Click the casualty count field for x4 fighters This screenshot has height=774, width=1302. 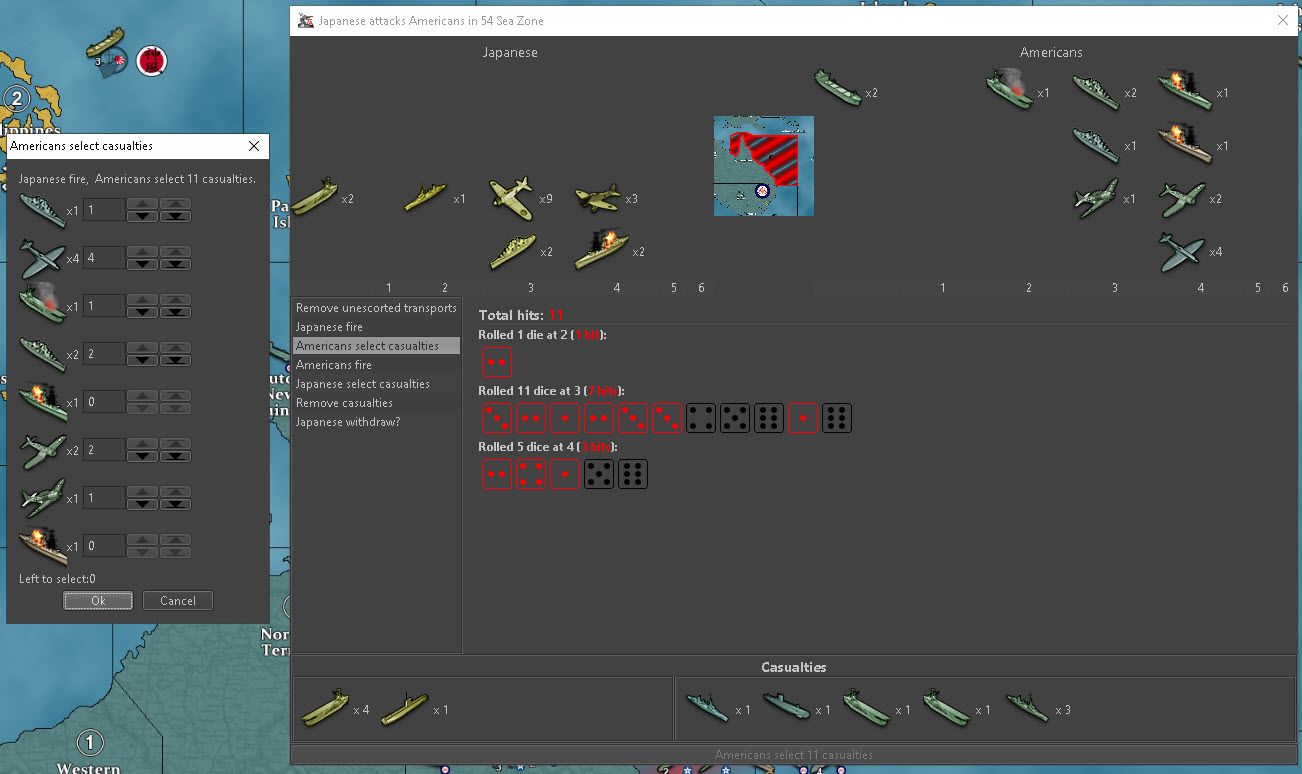coord(104,258)
